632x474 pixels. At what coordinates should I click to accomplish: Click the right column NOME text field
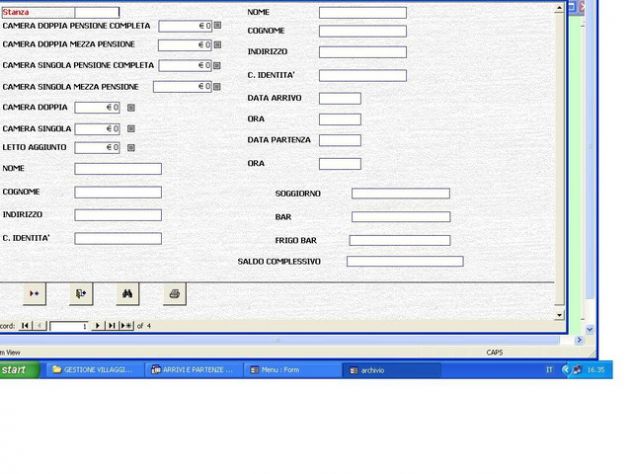click(363, 13)
